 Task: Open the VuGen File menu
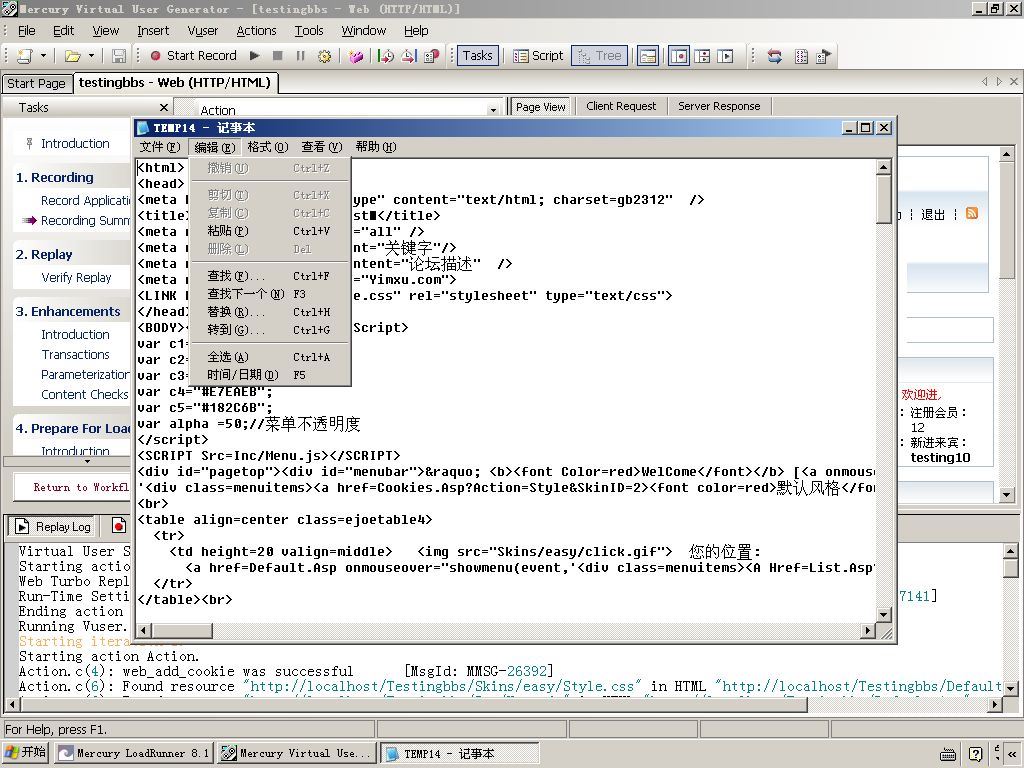(x=27, y=31)
